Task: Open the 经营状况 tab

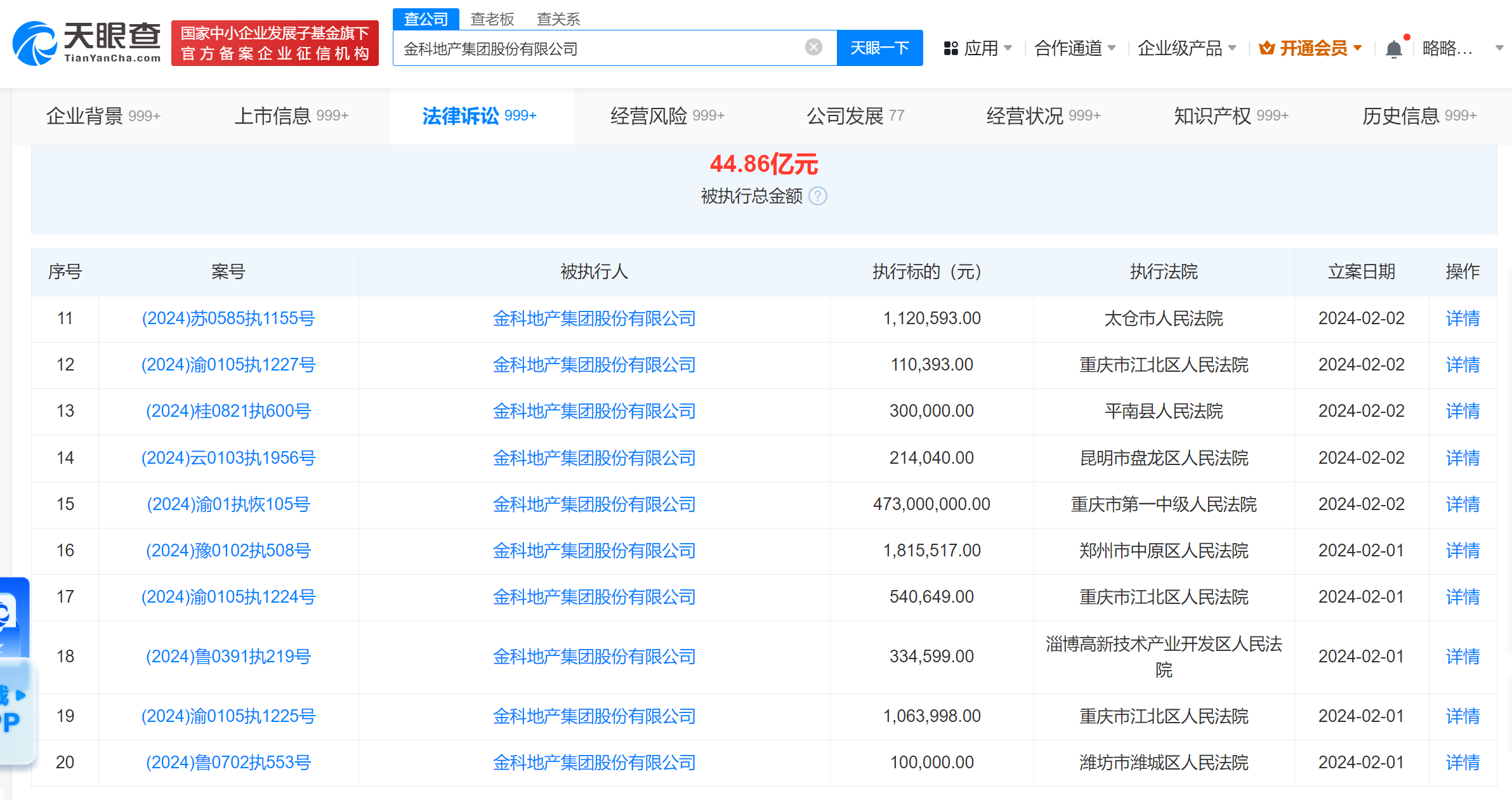Action: coord(1043,116)
